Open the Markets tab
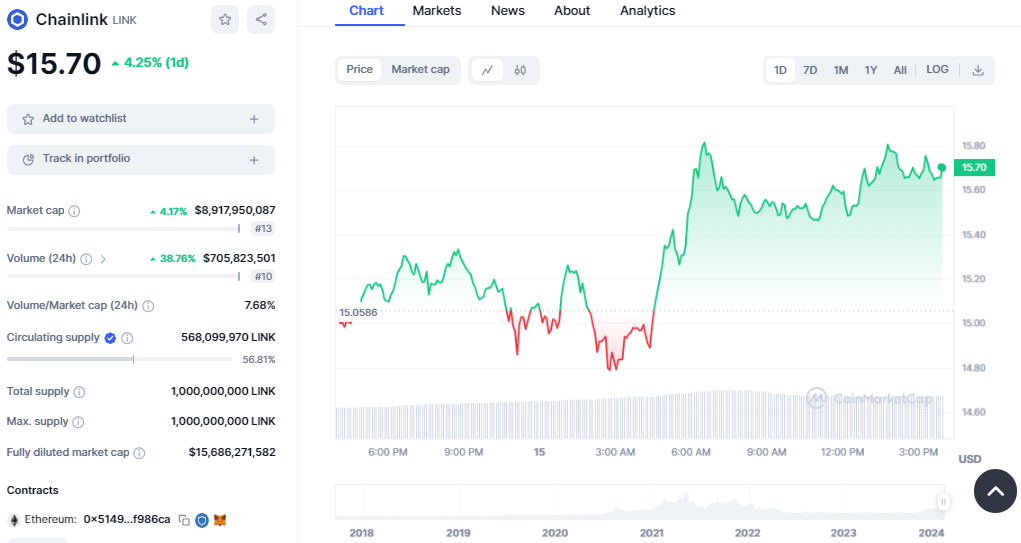This screenshot has height=543, width=1021. pos(437,11)
